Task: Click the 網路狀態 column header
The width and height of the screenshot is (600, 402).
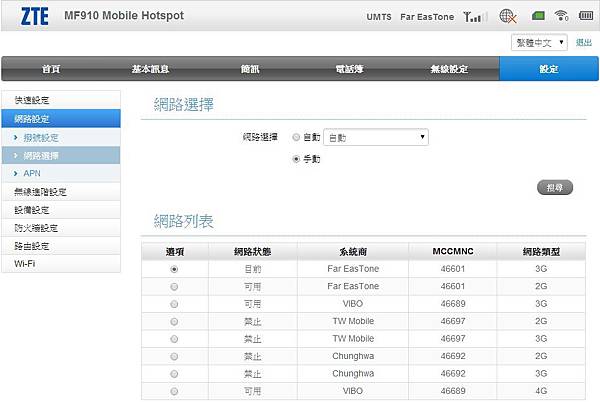Action: [253, 251]
